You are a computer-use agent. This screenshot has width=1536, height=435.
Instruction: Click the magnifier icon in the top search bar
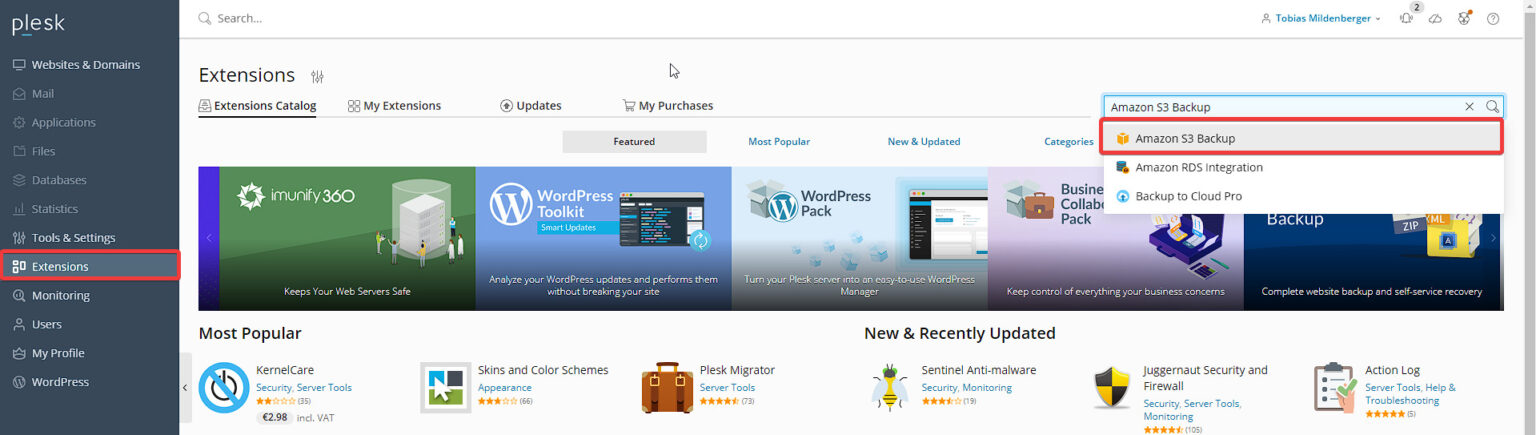coord(205,18)
